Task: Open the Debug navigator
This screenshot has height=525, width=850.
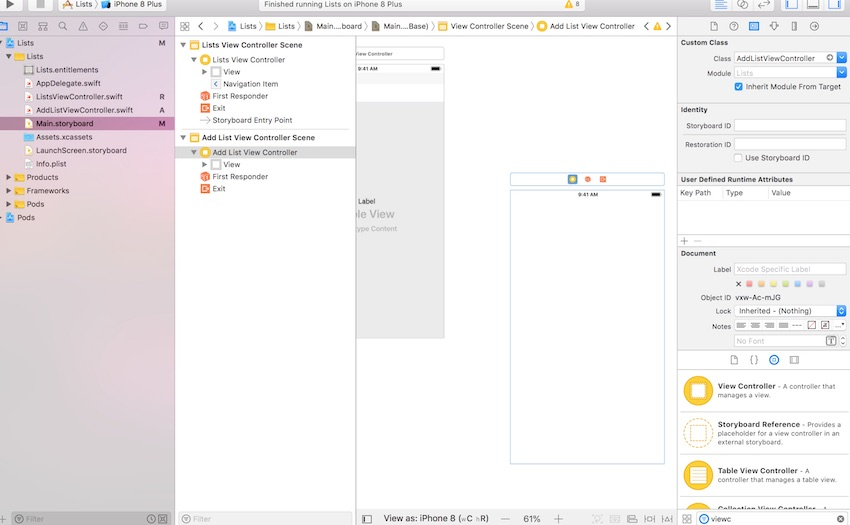Action: tap(123, 26)
